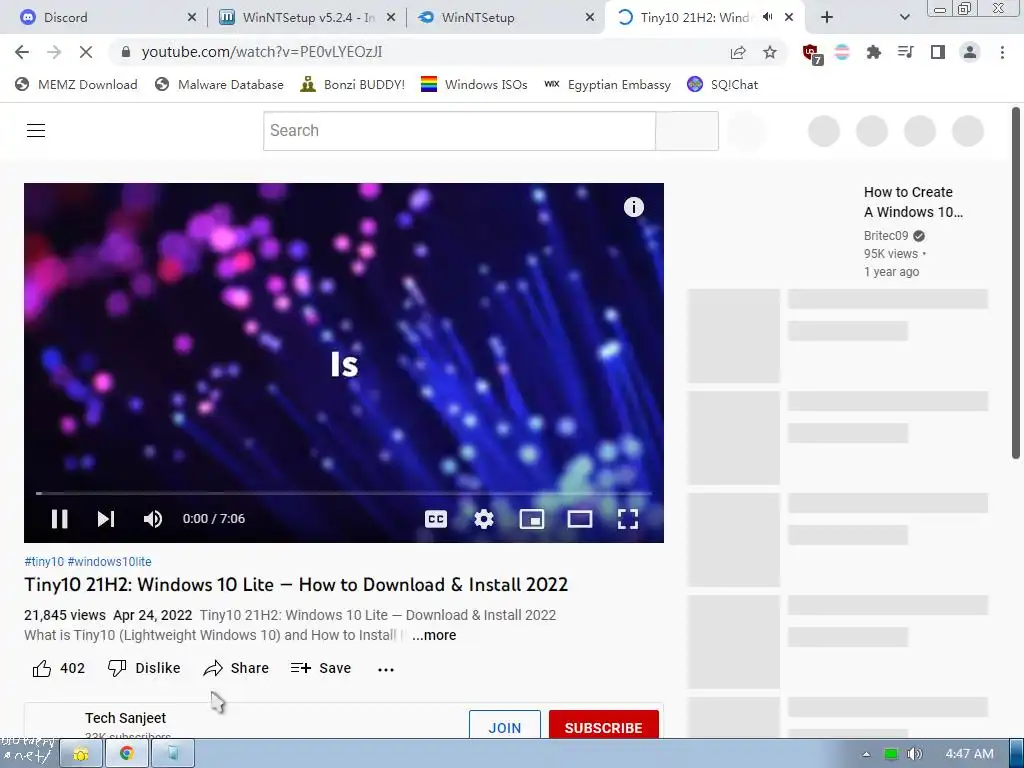The image size is (1024, 768).
Task: Open a new browser tab
Action: (827, 18)
